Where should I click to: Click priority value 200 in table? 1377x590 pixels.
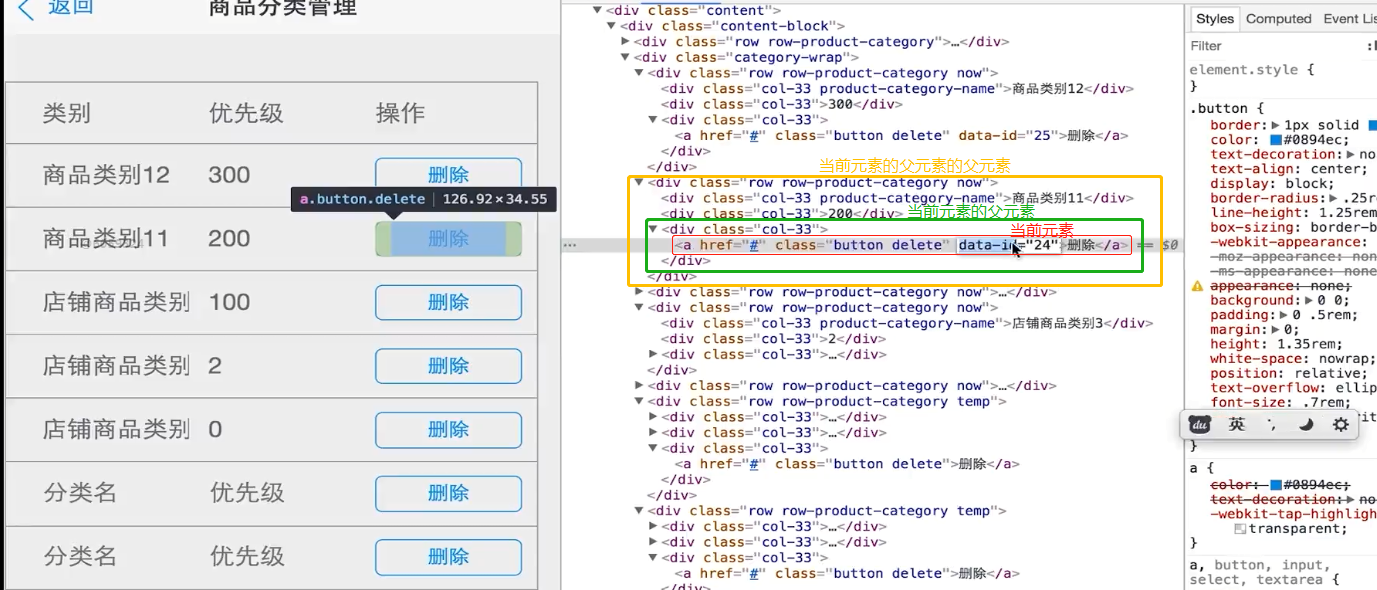tap(229, 238)
